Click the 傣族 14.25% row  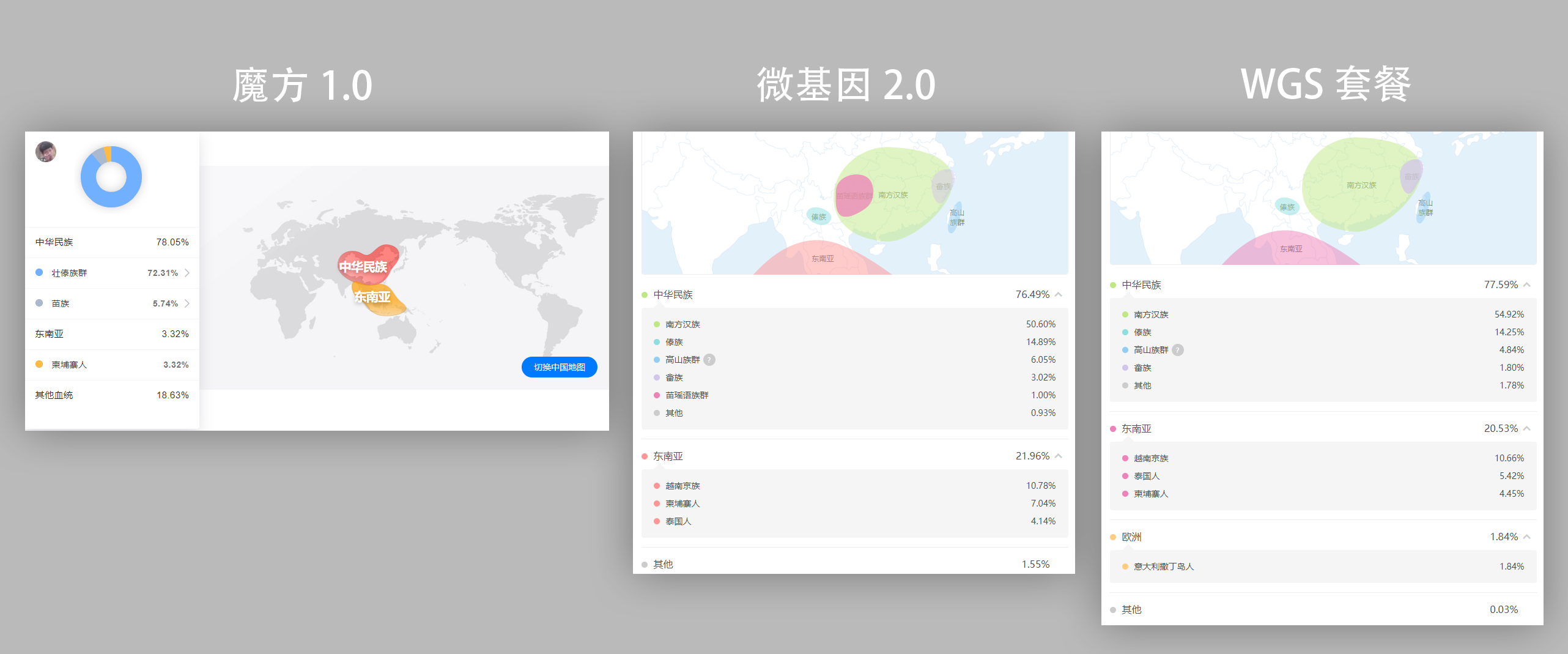pyautogui.click(x=1323, y=332)
